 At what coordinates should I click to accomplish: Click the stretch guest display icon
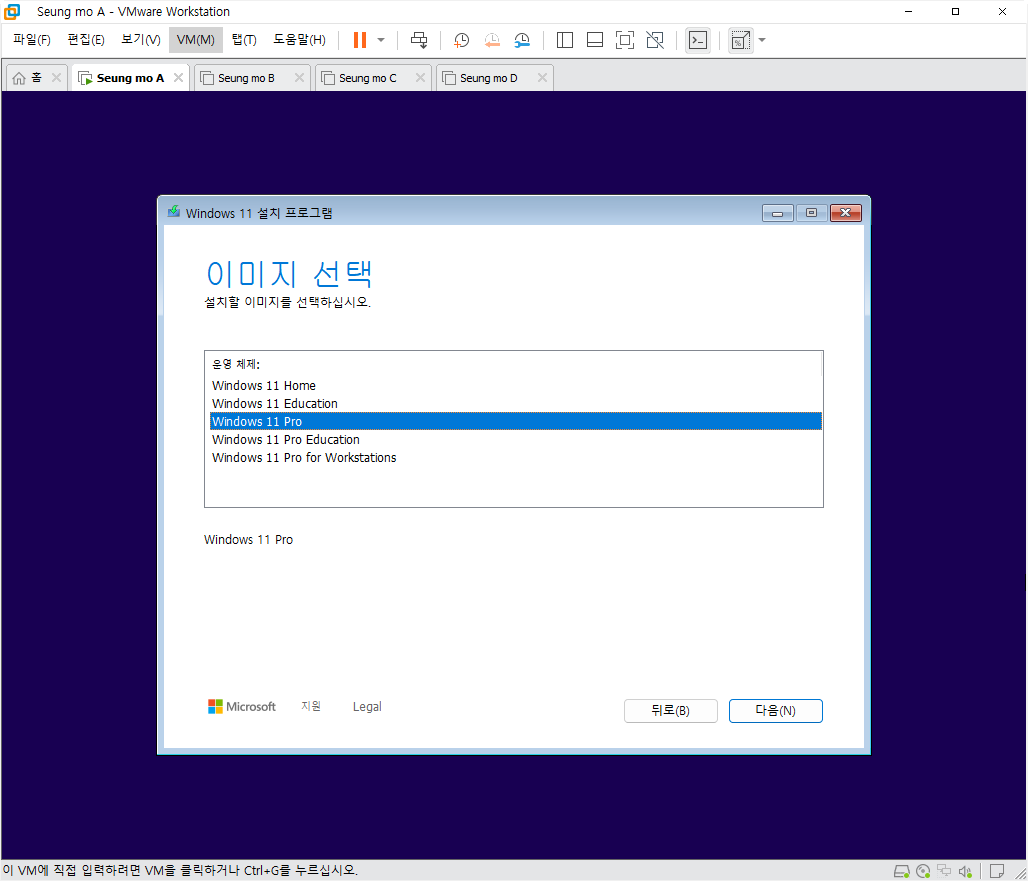740,40
